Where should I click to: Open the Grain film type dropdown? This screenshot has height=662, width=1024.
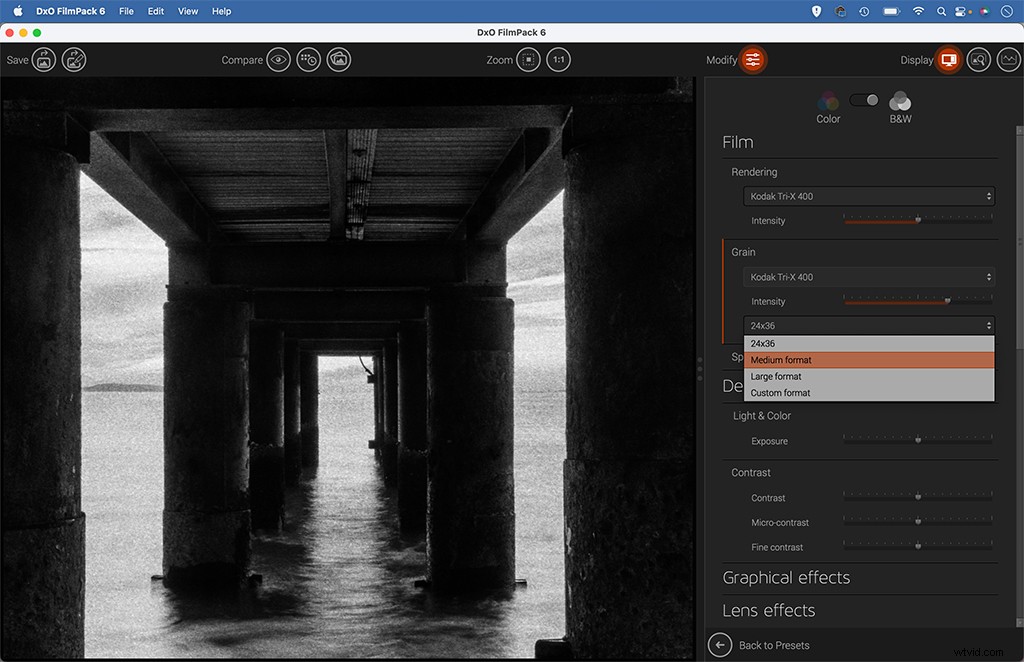(x=868, y=276)
